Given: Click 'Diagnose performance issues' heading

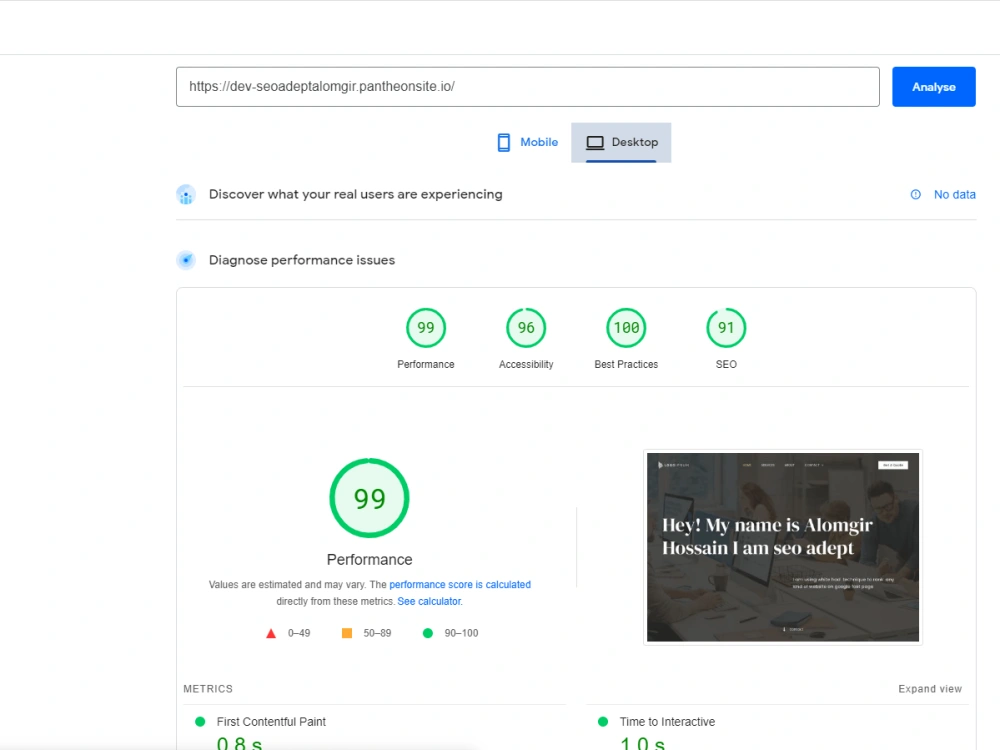Looking at the screenshot, I should coord(302,260).
